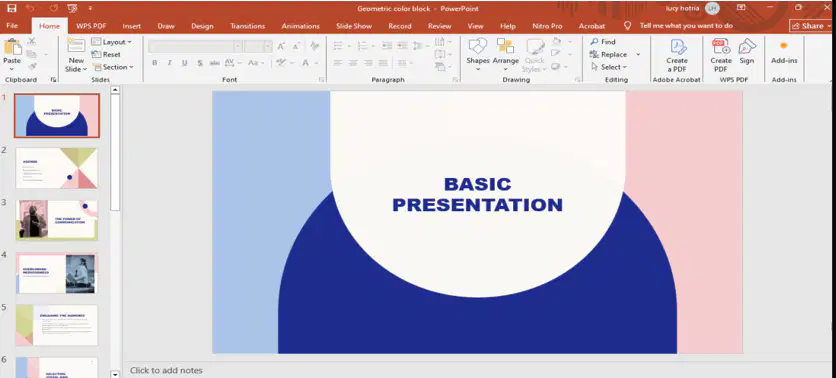Toggle Italic formatting button
Image resolution: width=836 pixels, height=378 pixels.
pos(170,63)
